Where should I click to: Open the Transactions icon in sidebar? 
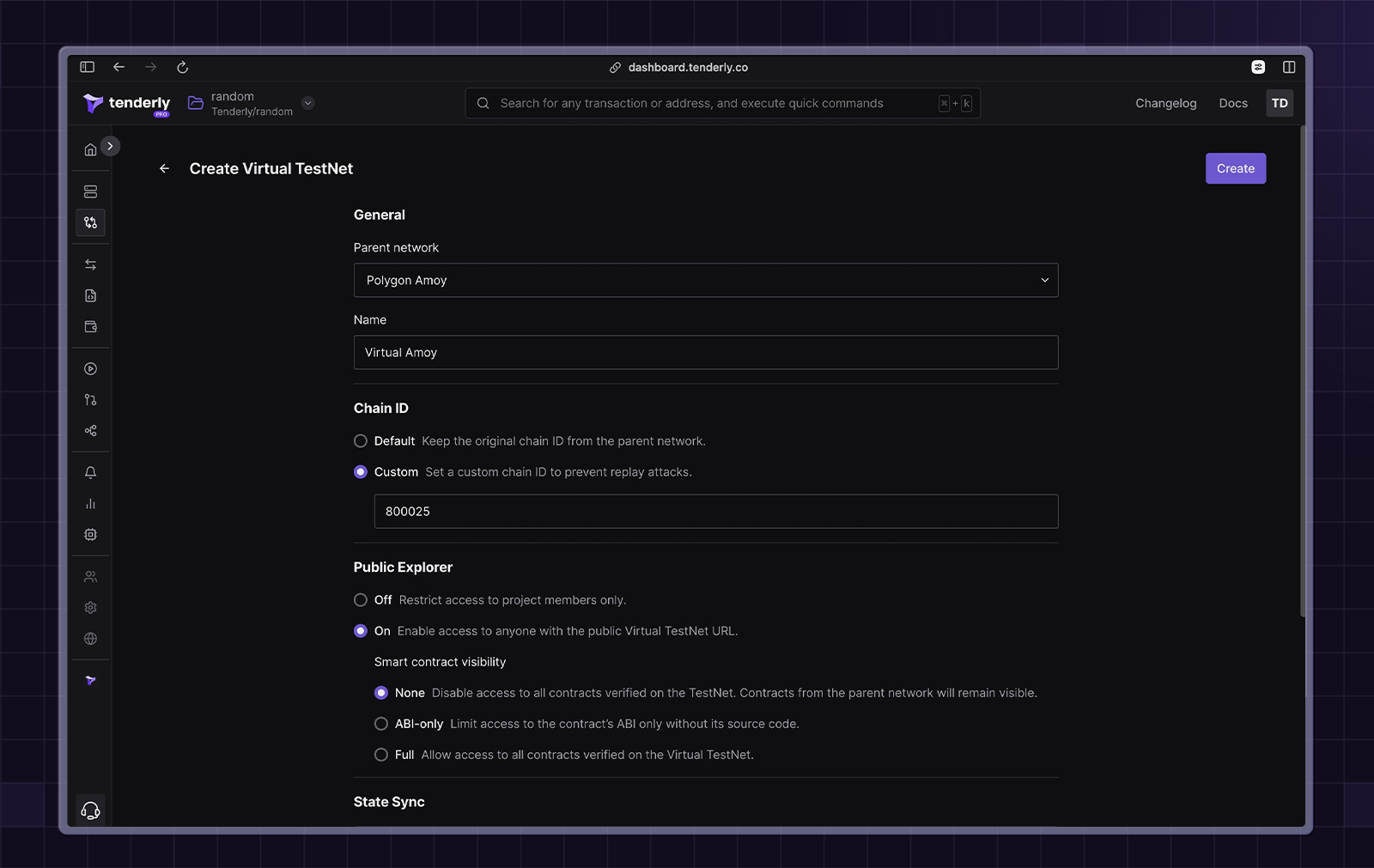click(90, 264)
